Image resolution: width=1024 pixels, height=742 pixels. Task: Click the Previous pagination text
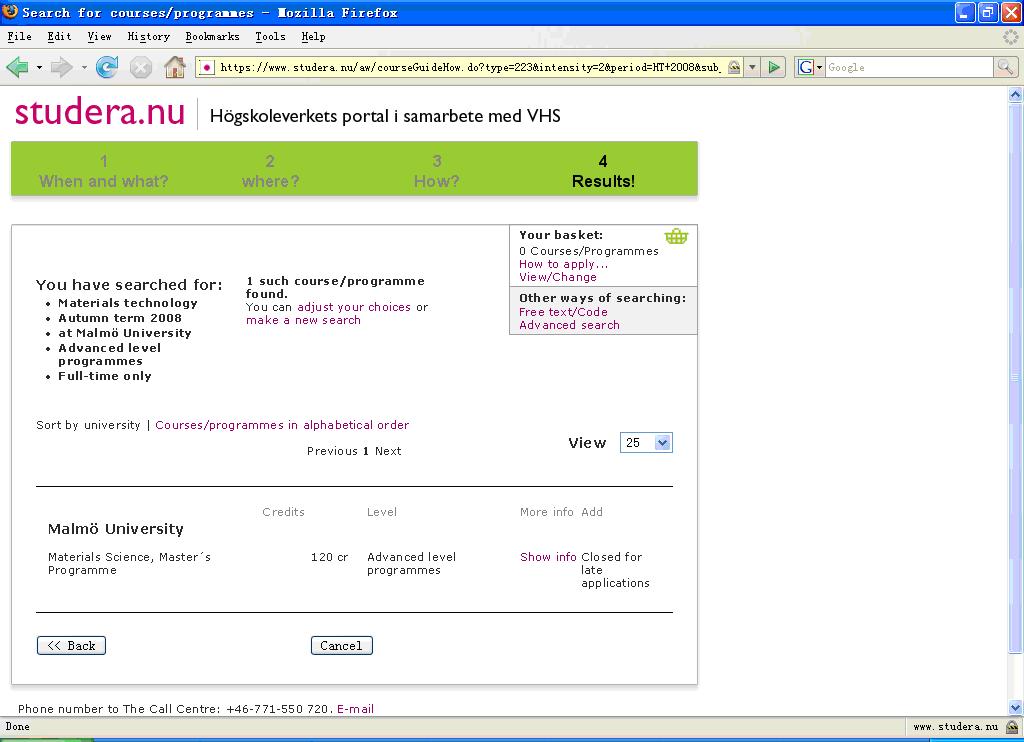point(332,451)
